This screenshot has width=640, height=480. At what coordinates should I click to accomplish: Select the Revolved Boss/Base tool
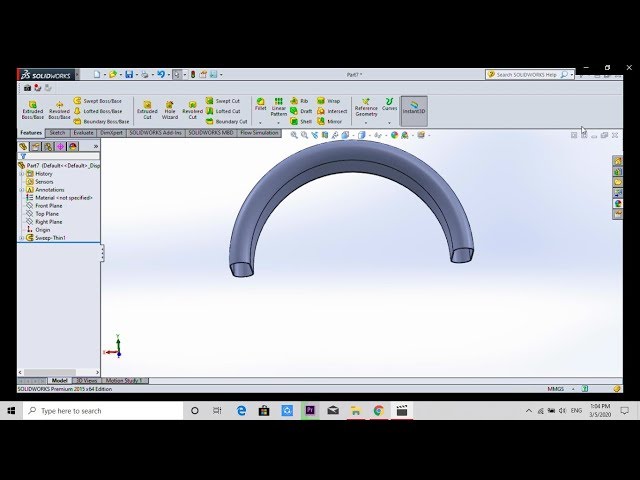(x=59, y=110)
